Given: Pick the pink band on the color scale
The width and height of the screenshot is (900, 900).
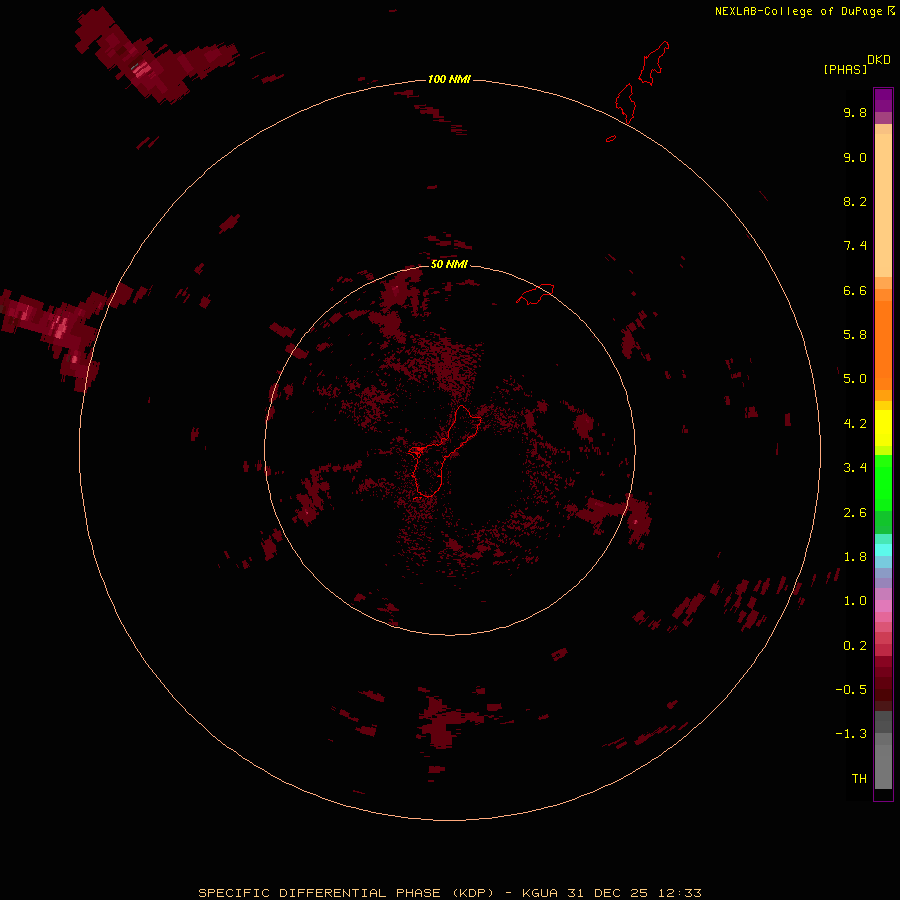Looking at the screenshot, I should click(883, 606).
